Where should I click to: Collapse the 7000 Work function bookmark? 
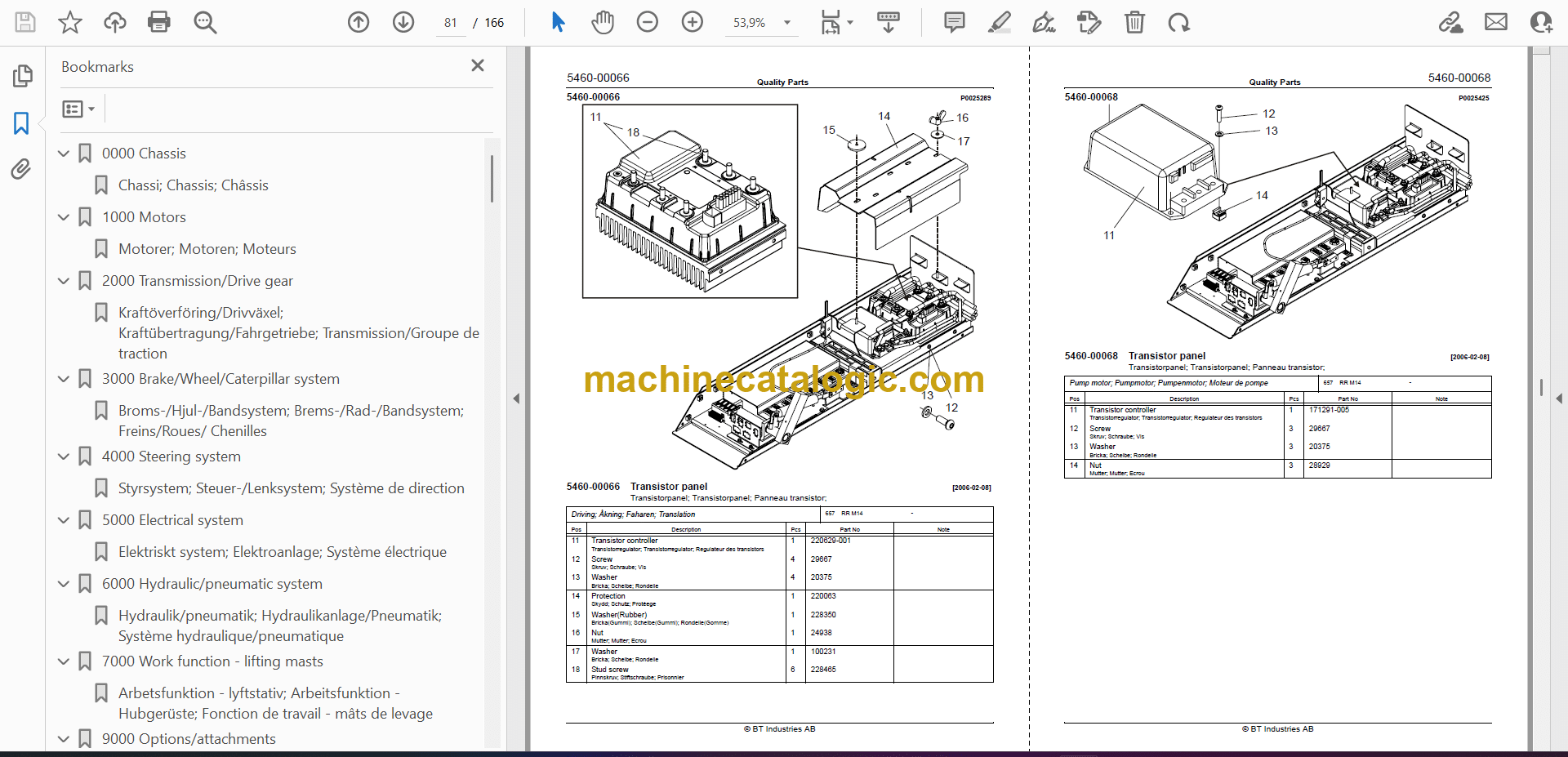[x=64, y=661]
